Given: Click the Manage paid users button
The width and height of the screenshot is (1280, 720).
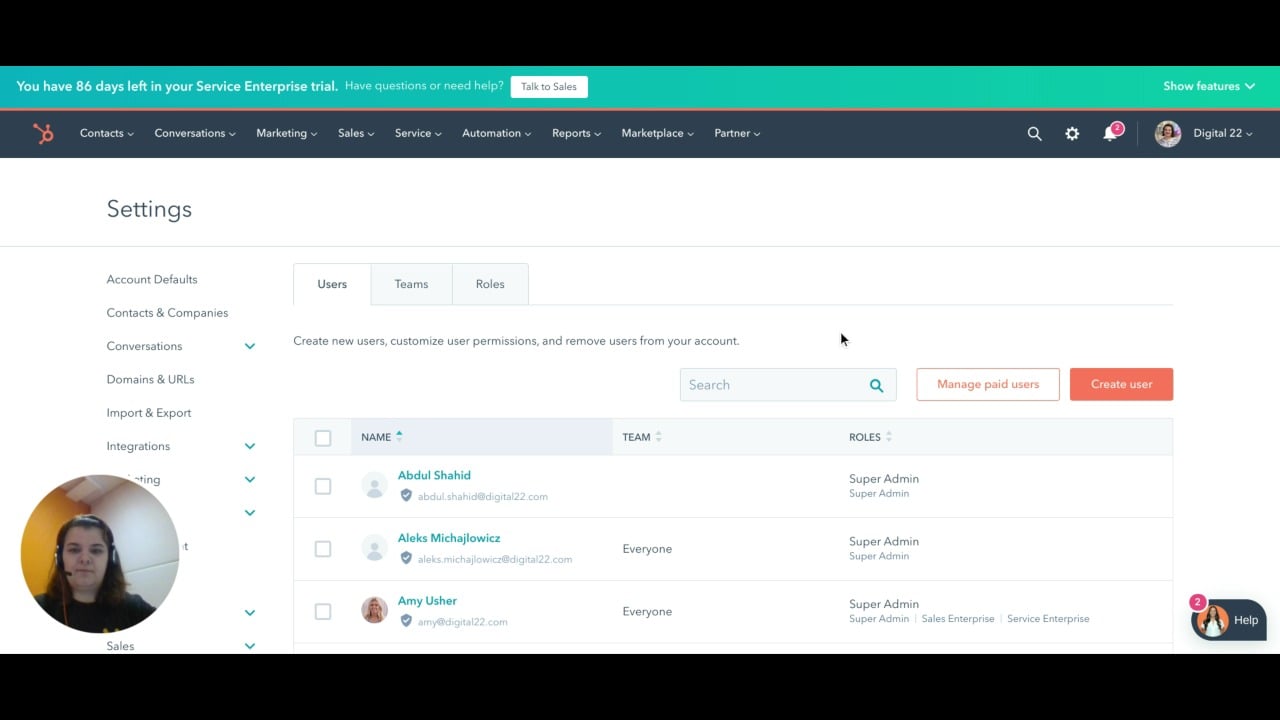Looking at the screenshot, I should tap(987, 384).
